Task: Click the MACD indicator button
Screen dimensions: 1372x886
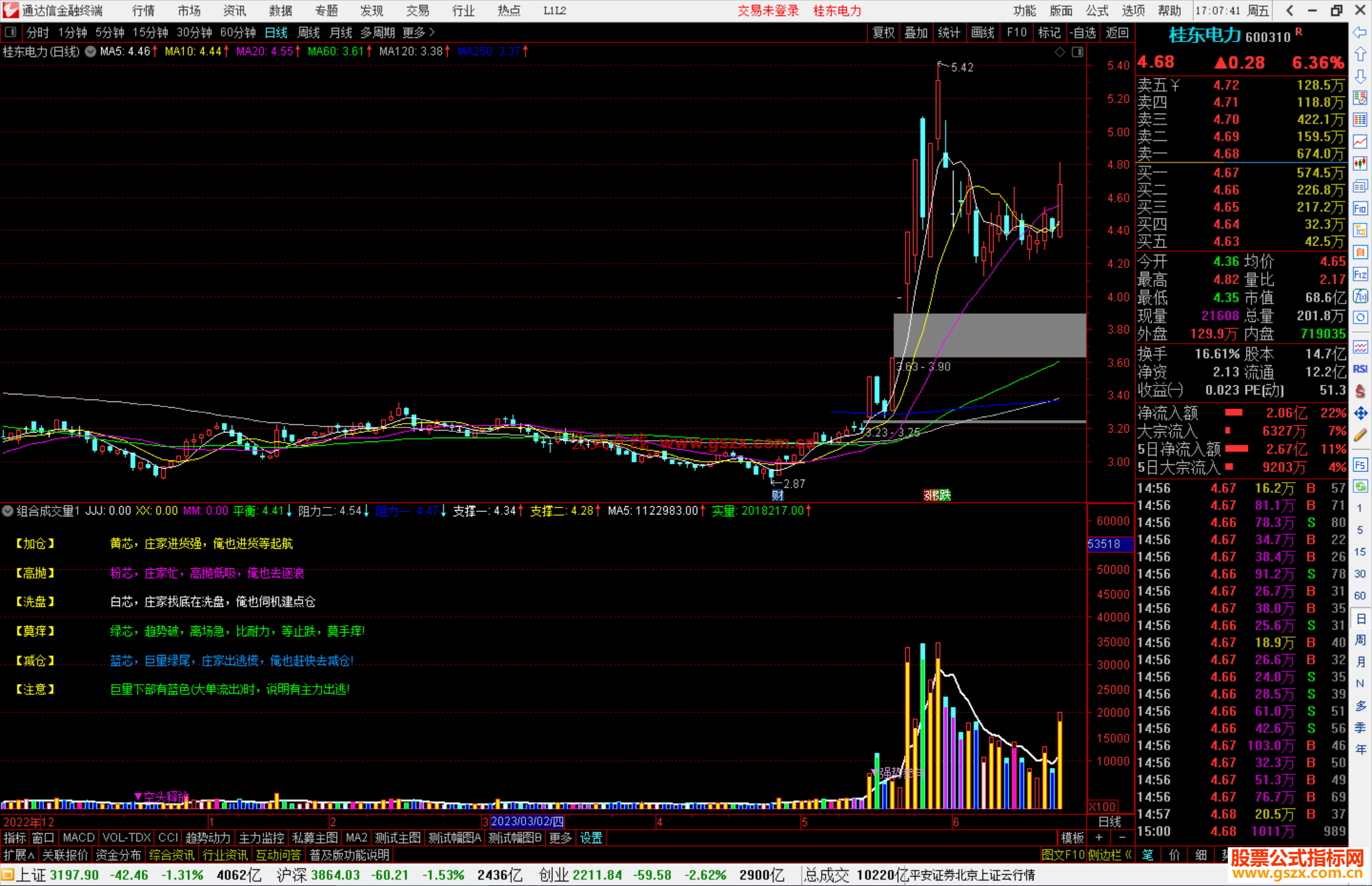Action: 78,838
